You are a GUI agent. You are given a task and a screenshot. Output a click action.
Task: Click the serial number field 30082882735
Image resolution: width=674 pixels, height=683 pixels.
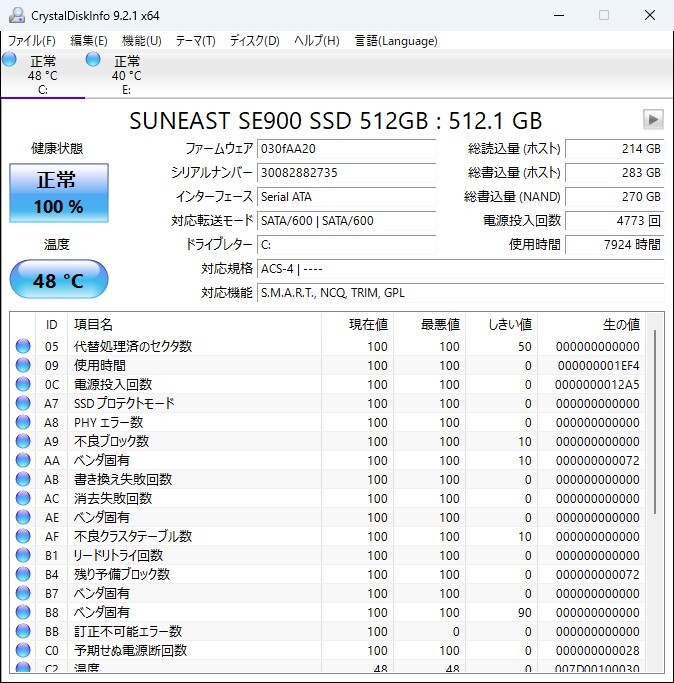tap(346, 173)
